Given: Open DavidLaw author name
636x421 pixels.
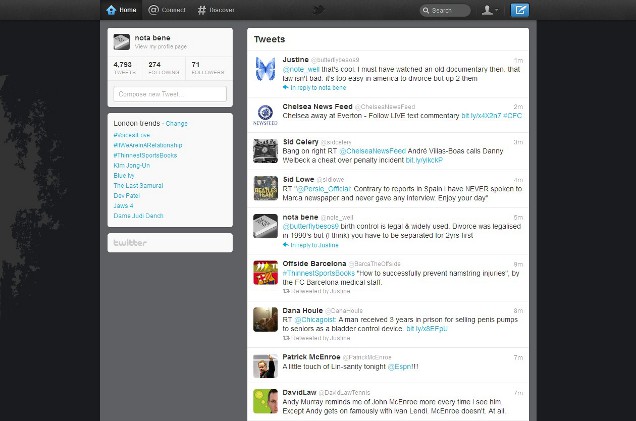Looking at the screenshot, I should click(x=299, y=392).
